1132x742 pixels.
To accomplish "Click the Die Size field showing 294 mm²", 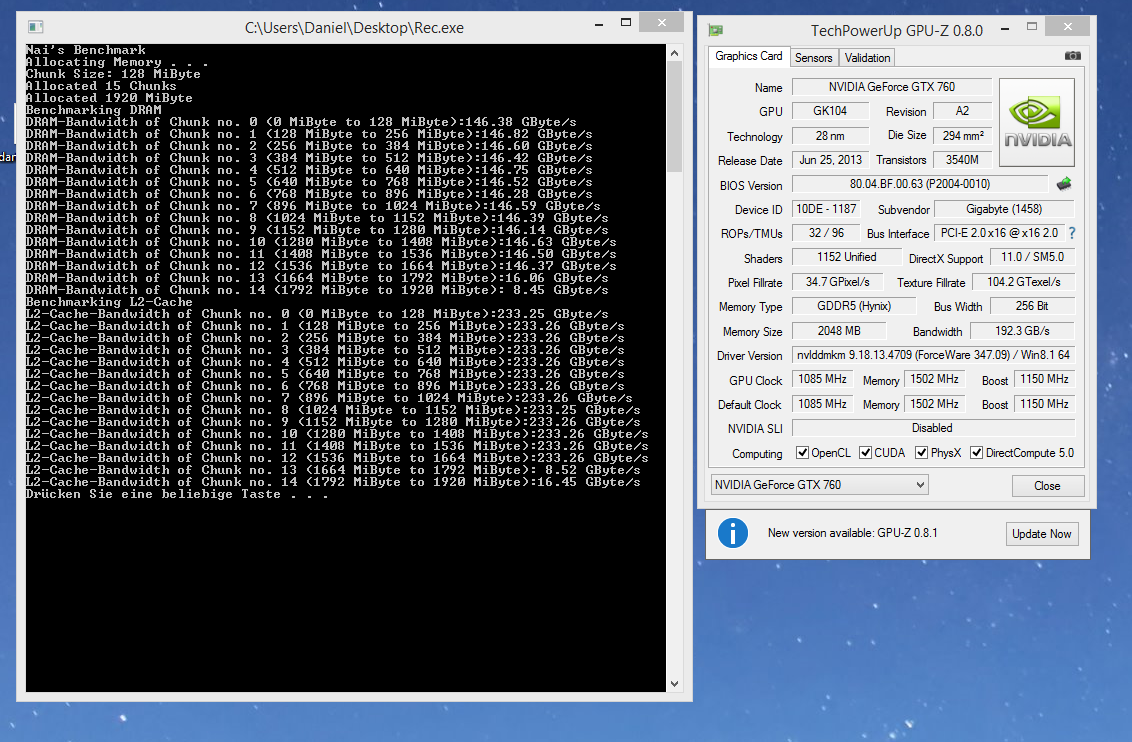I will 962,136.
